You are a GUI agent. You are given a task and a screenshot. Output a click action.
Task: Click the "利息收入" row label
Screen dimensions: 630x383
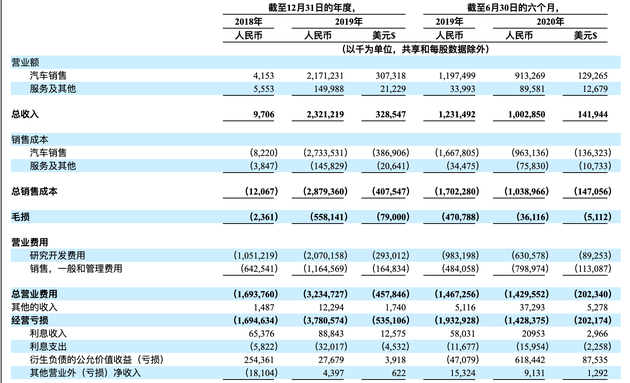click(48, 334)
